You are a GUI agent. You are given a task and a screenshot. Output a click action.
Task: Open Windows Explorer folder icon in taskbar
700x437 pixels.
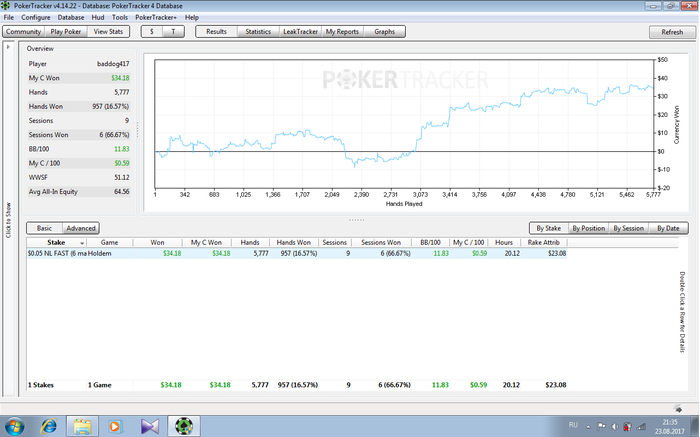click(82, 426)
